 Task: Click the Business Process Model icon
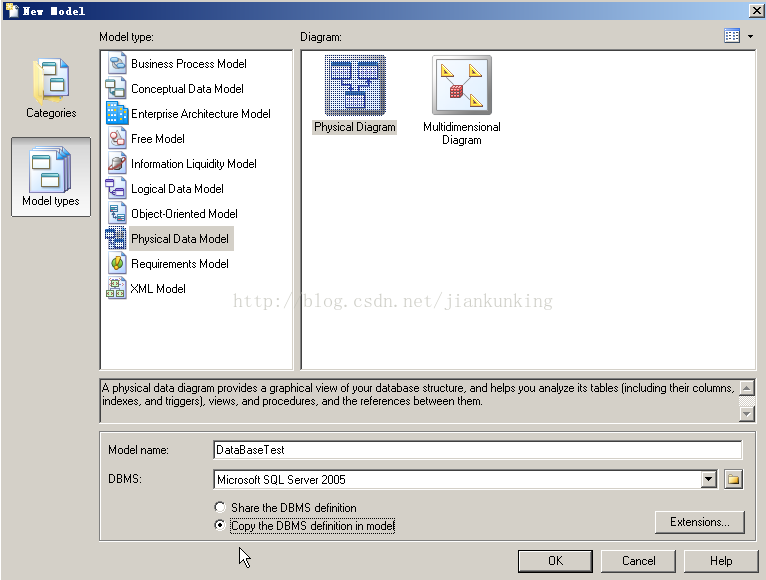click(117, 64)
